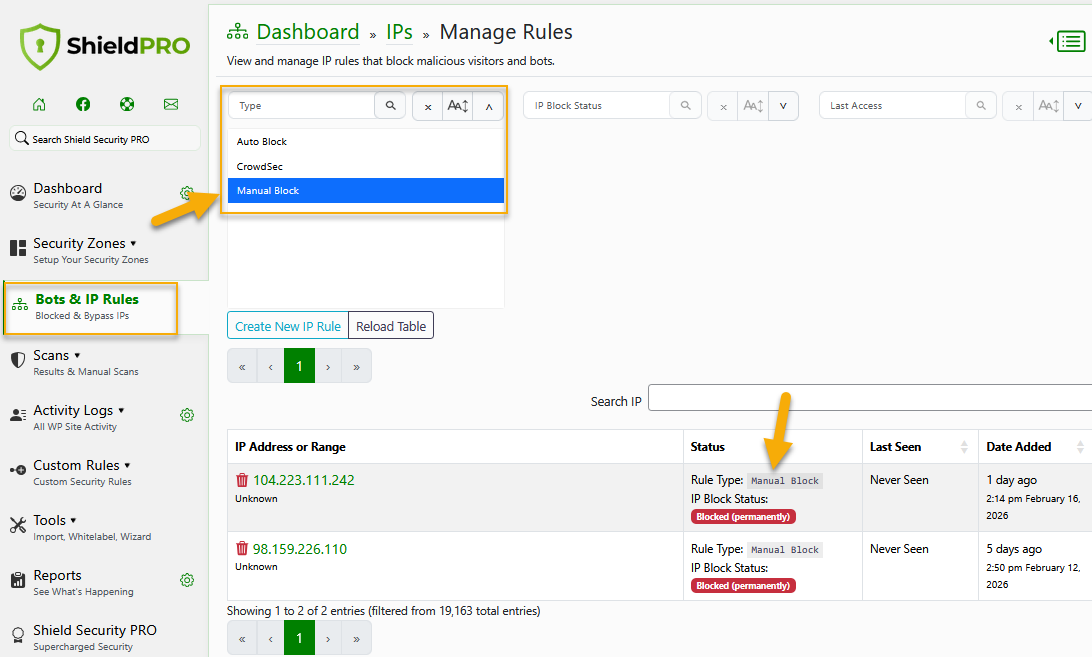Click Create New IP Rule button
The height and width of the screenshot is (657, 1092).
pyautogui.click(x=288, y=326)
